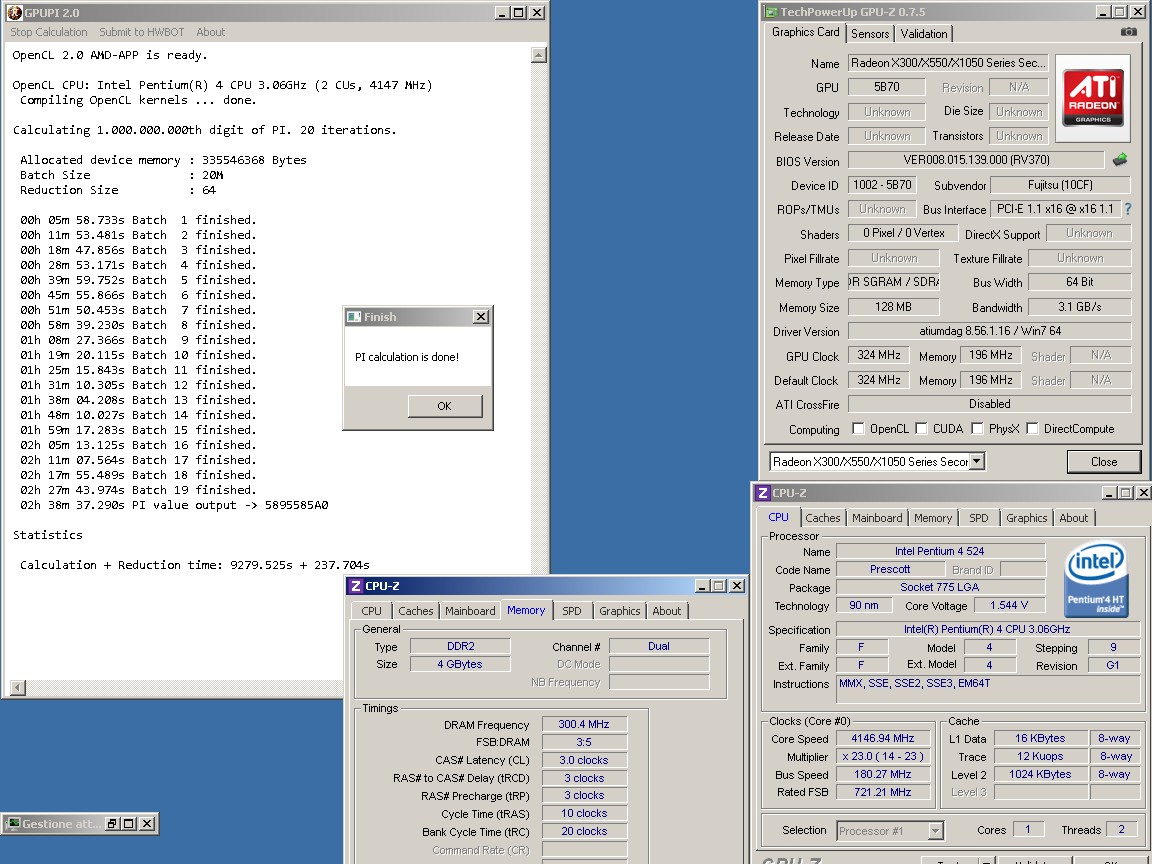The image size is (1152, 864).
Task: Open the About menu in GPUPI
Action: [x=210, y=32]
